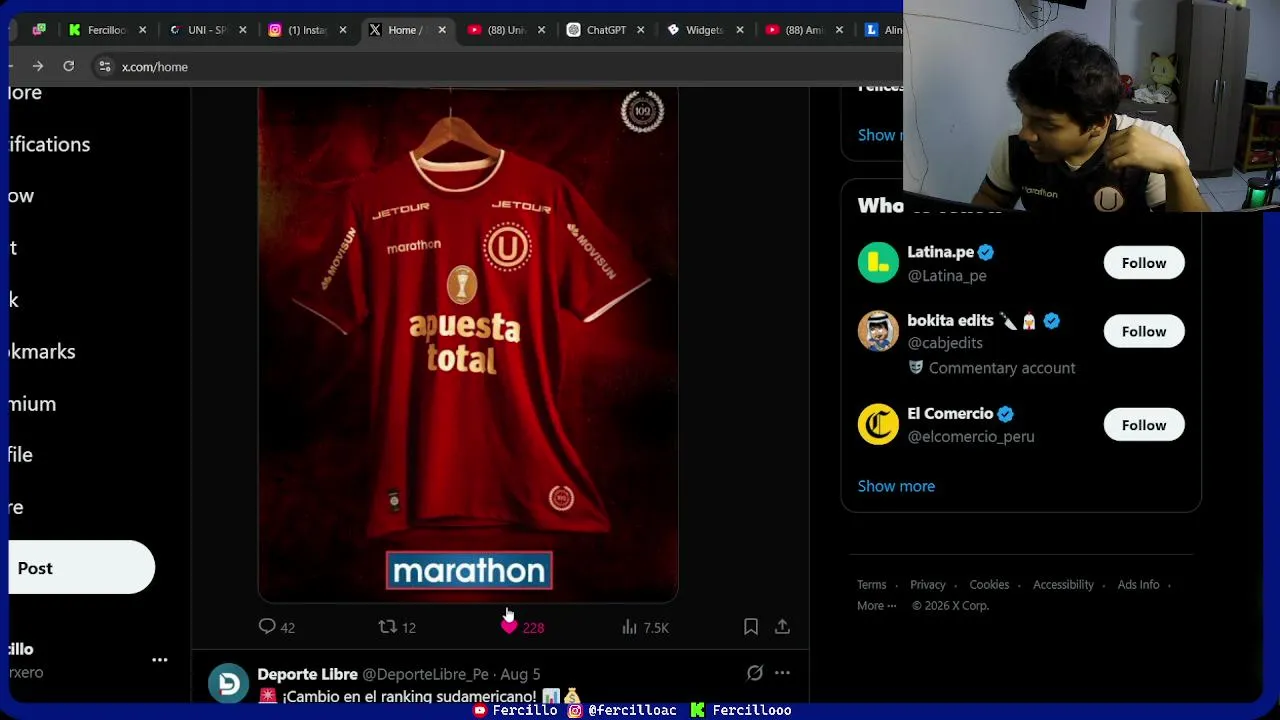Follow bokita edits
Screen dimensions: 1280x720
click(x=1144, y=331)
